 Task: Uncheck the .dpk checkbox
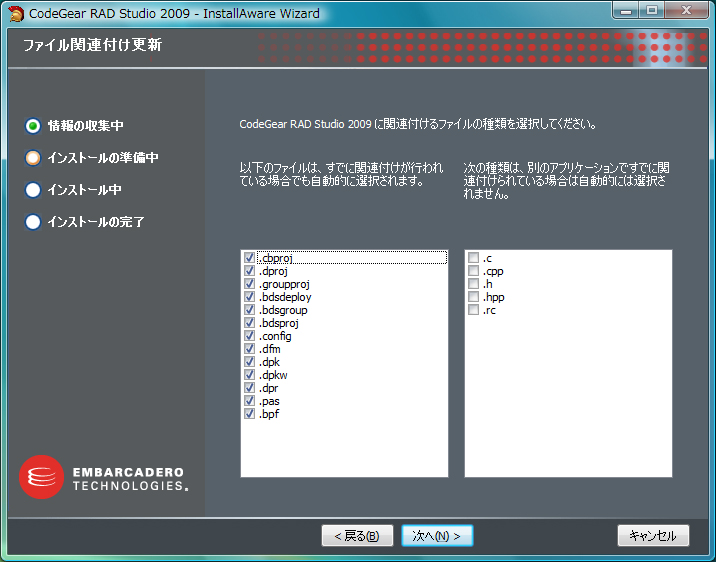249,362
